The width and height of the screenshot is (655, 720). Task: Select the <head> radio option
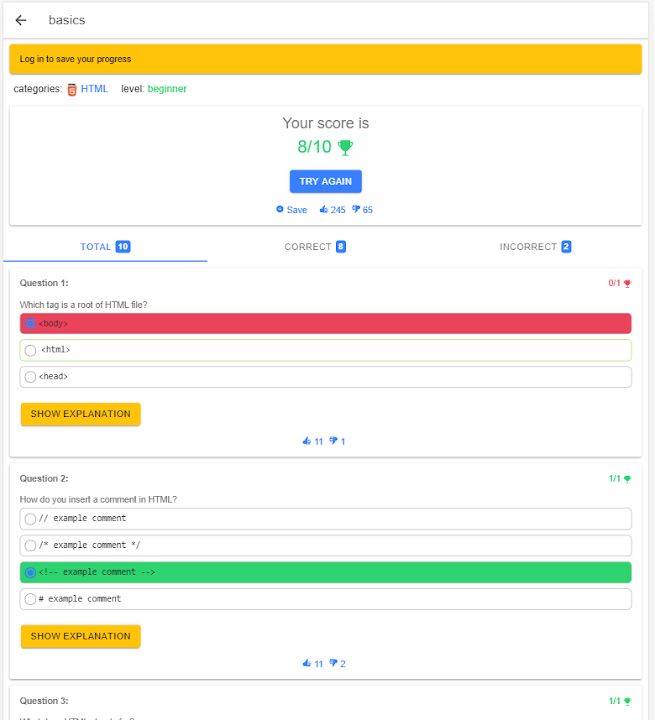(x=30, y=377)
